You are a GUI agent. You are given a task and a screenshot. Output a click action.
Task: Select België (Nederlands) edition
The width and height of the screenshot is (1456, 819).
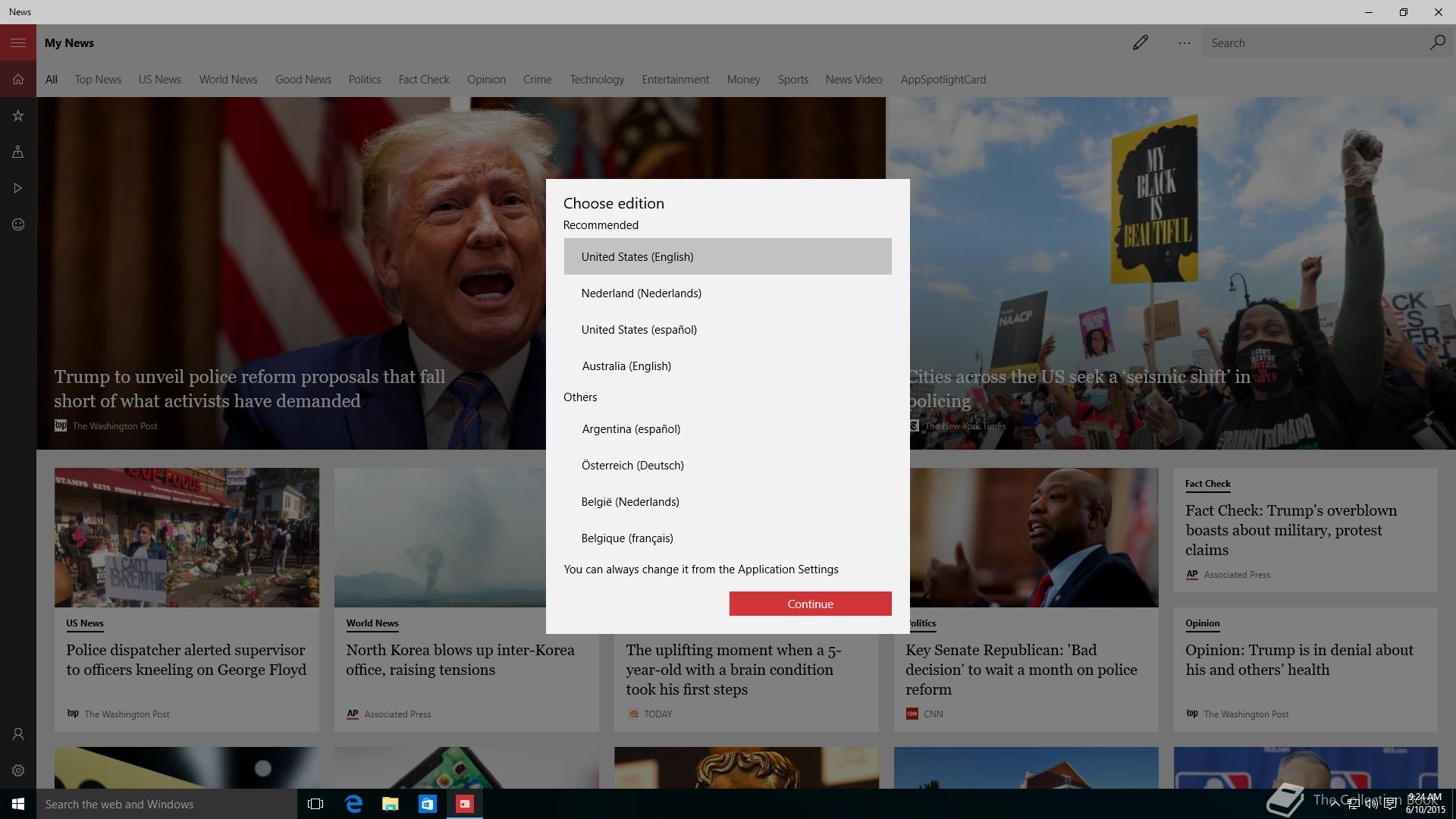[x=727, y=501]
